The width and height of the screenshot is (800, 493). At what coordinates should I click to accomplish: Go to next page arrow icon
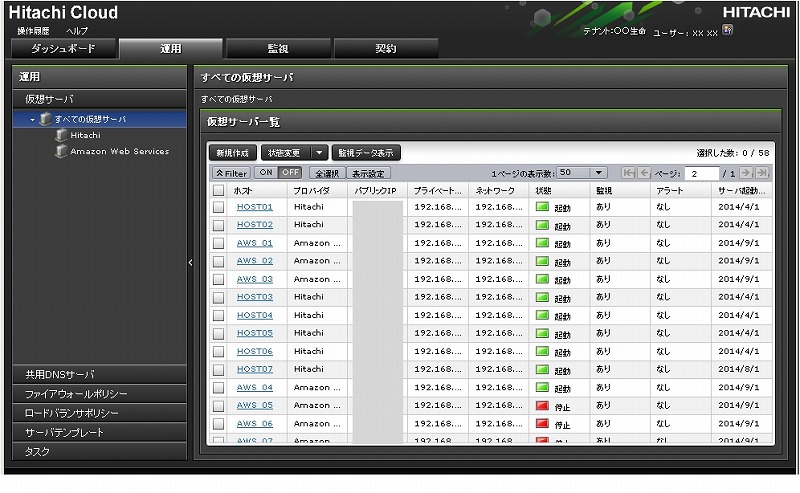pos(746,173)
